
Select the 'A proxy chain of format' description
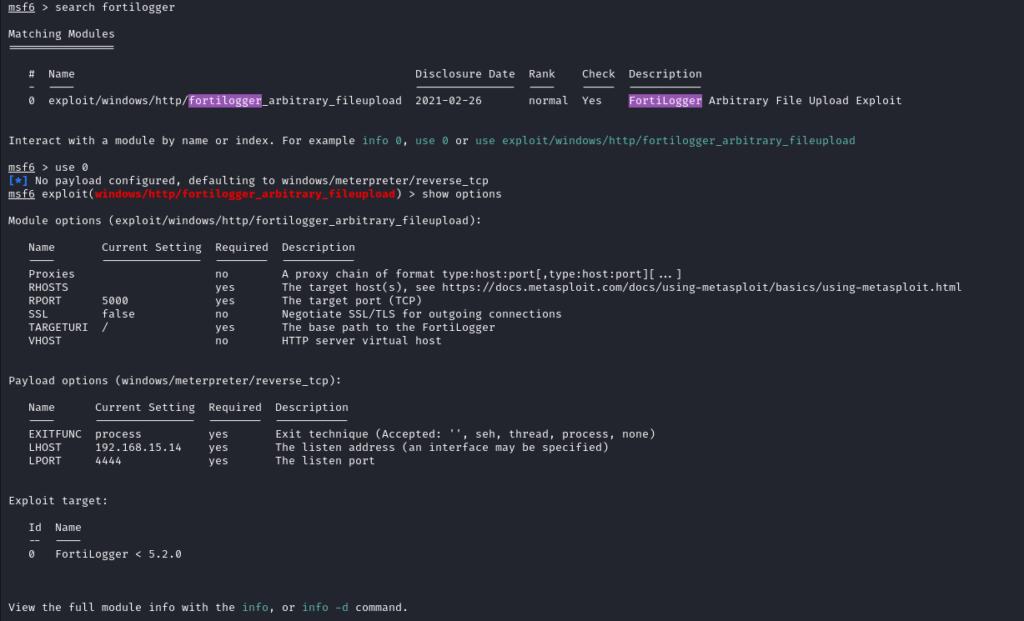tap(482, 274)
